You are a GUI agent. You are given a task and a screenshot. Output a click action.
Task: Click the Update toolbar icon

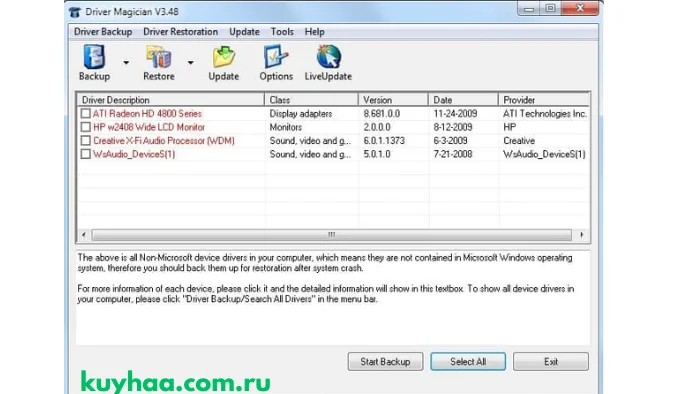223,62
